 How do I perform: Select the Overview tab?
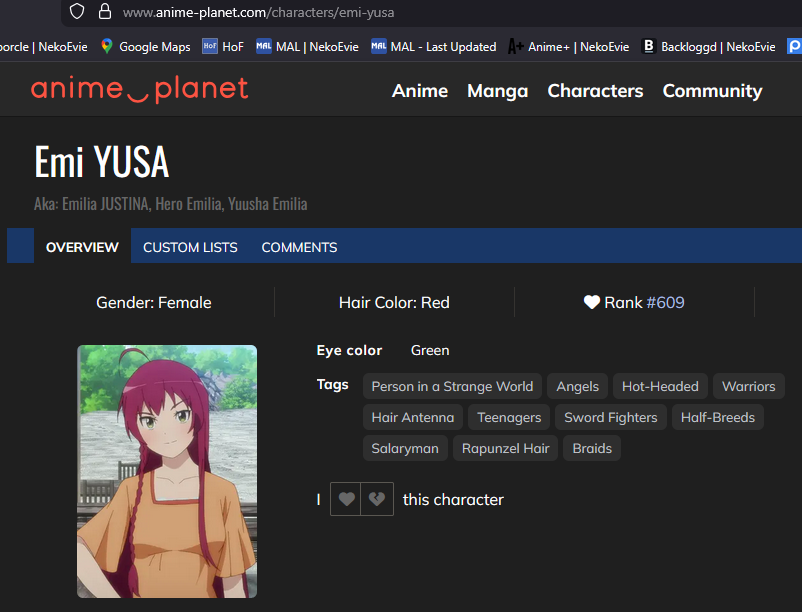(x=82, y=246)
